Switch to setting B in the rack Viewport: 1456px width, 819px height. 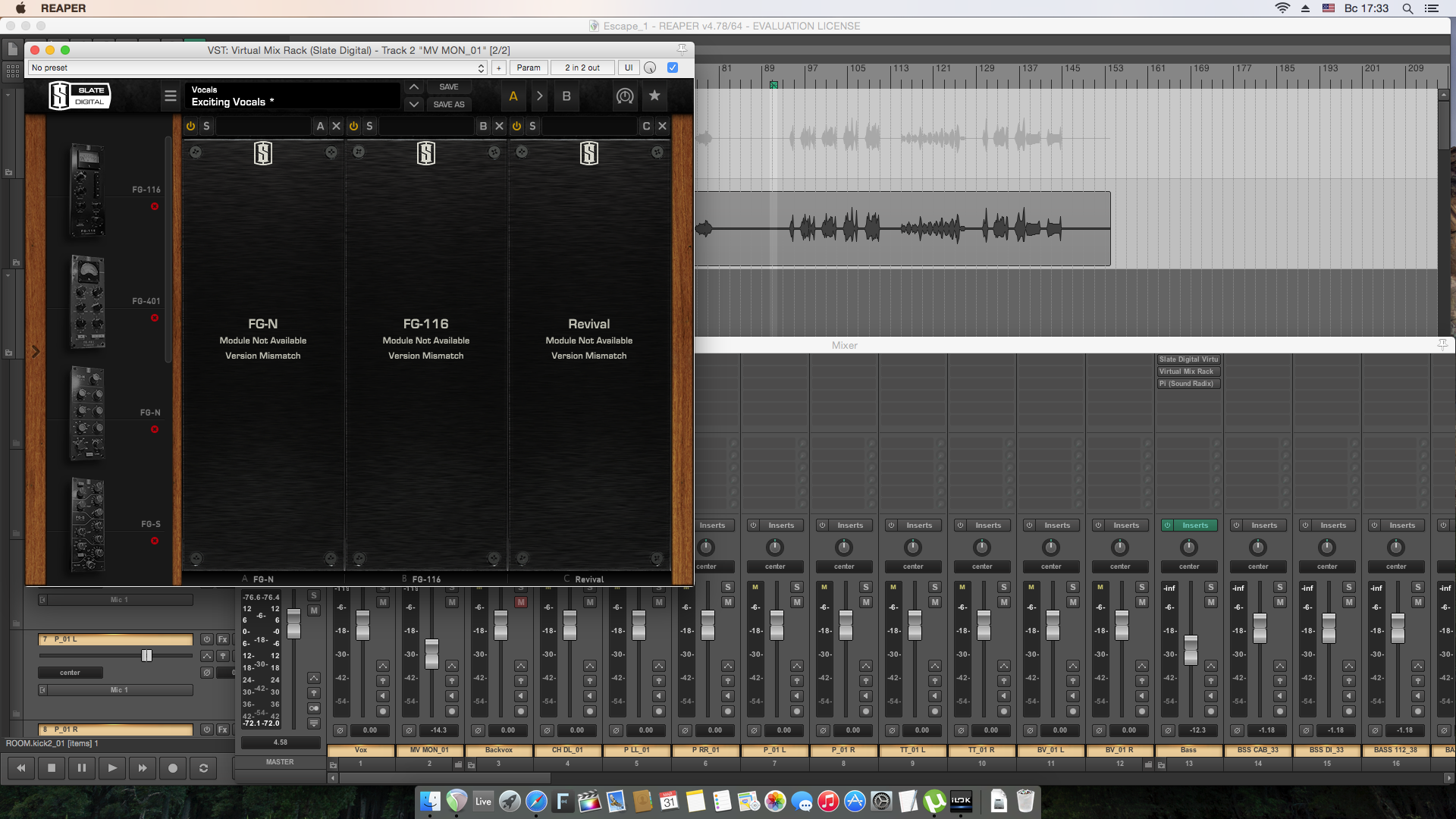(566, 96)
